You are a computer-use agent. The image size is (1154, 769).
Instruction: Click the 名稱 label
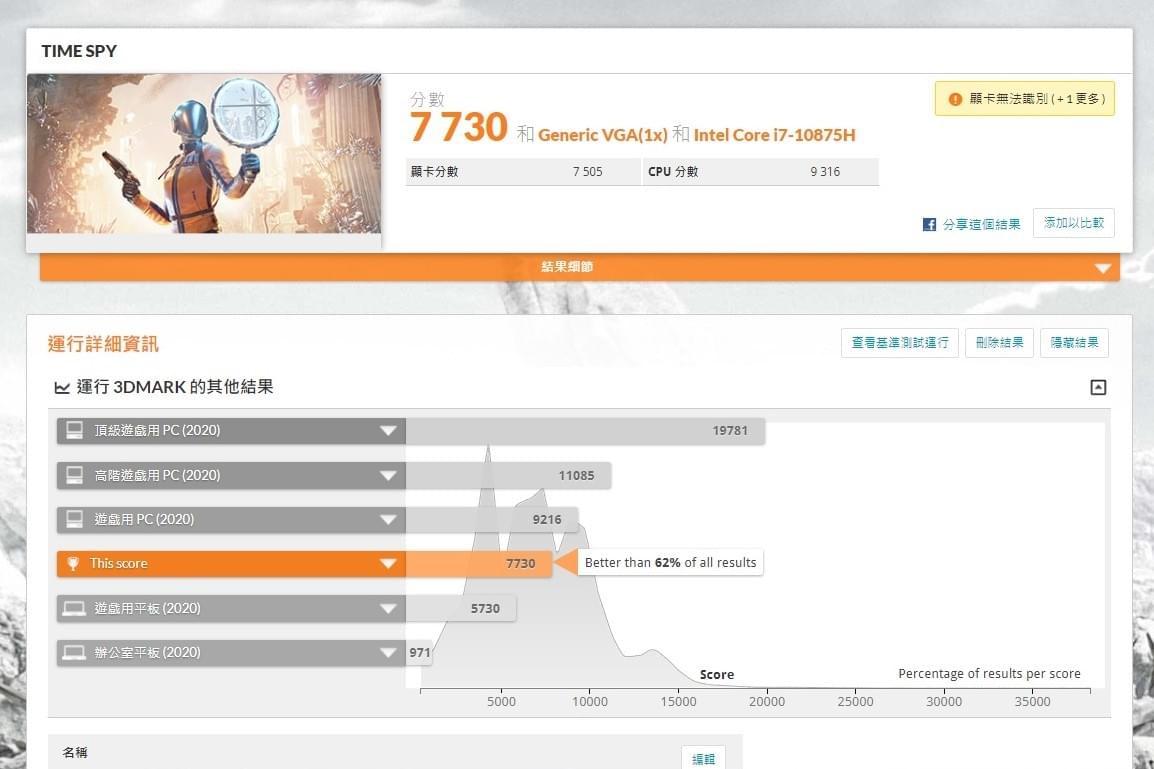[75, 752]
